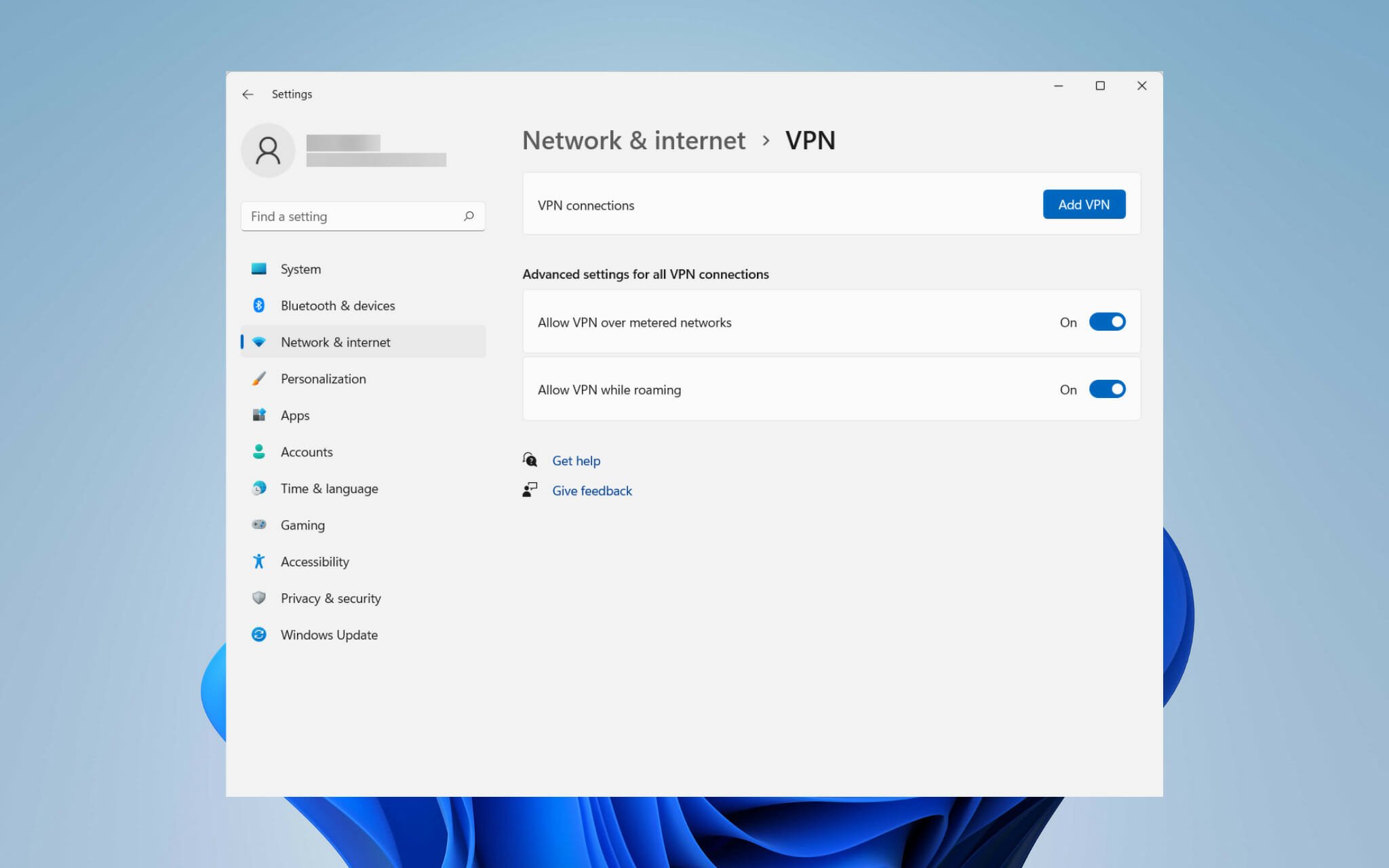1389x868 pixels.
Task: Focus the Find a setting search box
Action: tap(363, 216)
